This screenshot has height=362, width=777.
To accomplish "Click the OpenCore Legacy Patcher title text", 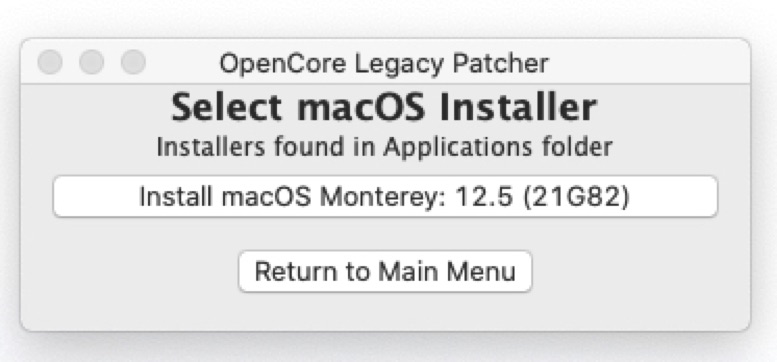I will pos(384,64).
